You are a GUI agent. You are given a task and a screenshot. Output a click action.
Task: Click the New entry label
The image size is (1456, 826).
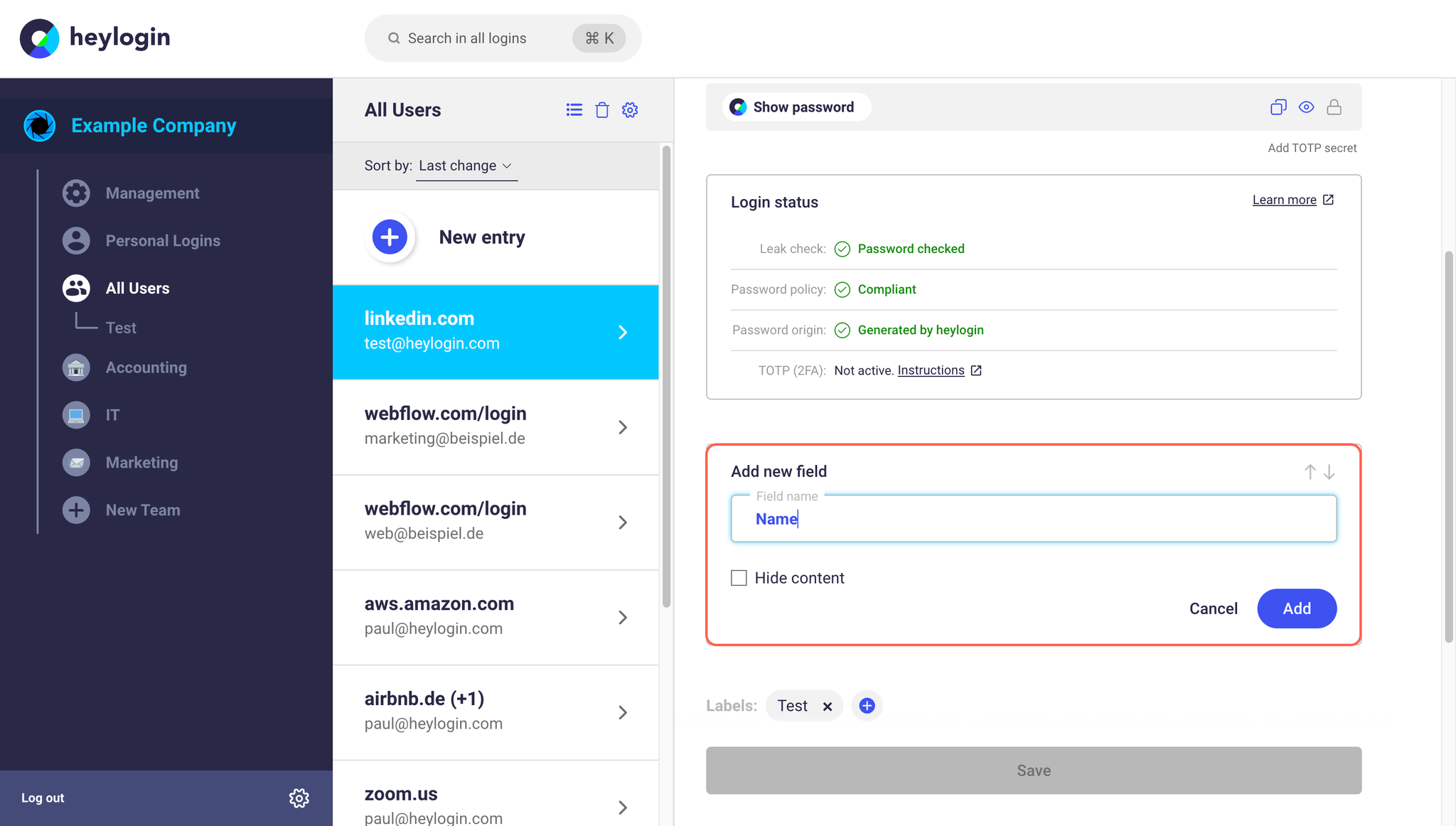pos(482,237)
